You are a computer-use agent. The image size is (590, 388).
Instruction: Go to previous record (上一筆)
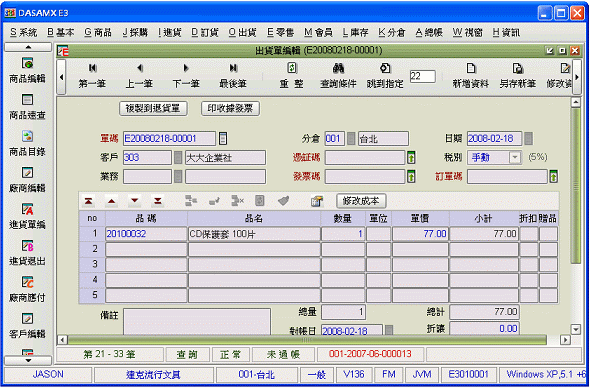(139, 76)
